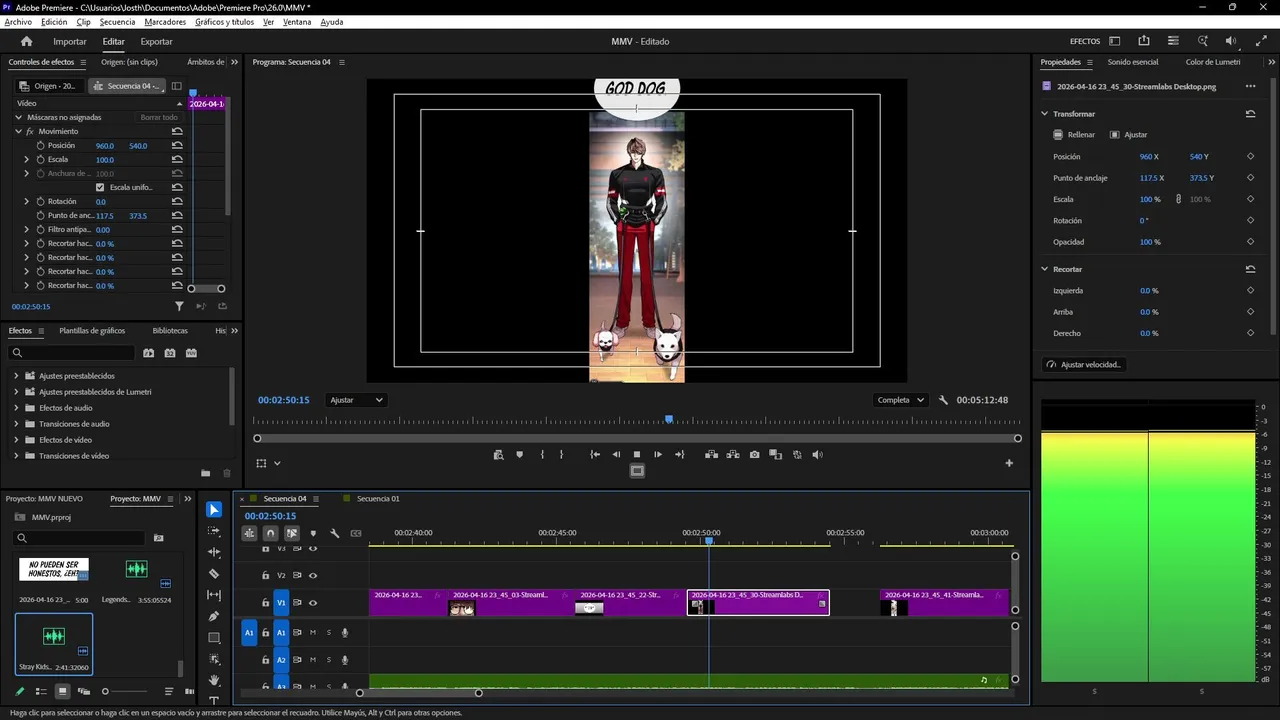Click the timeline captions CC icon
The image size is (1280, 720).
pyautogui.click(x=356, y=533)
